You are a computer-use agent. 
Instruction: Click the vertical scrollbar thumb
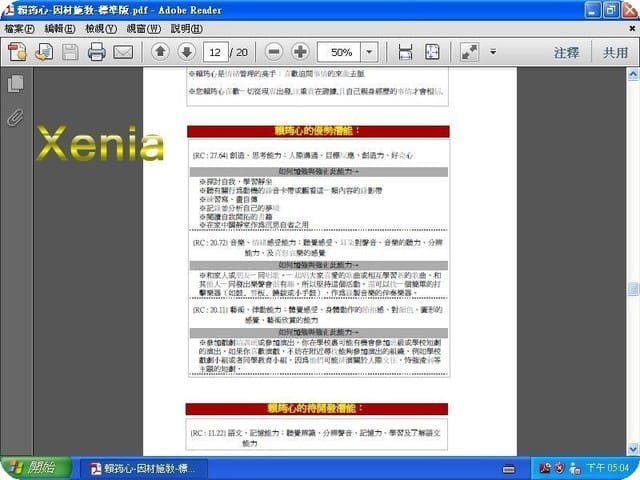633,289
